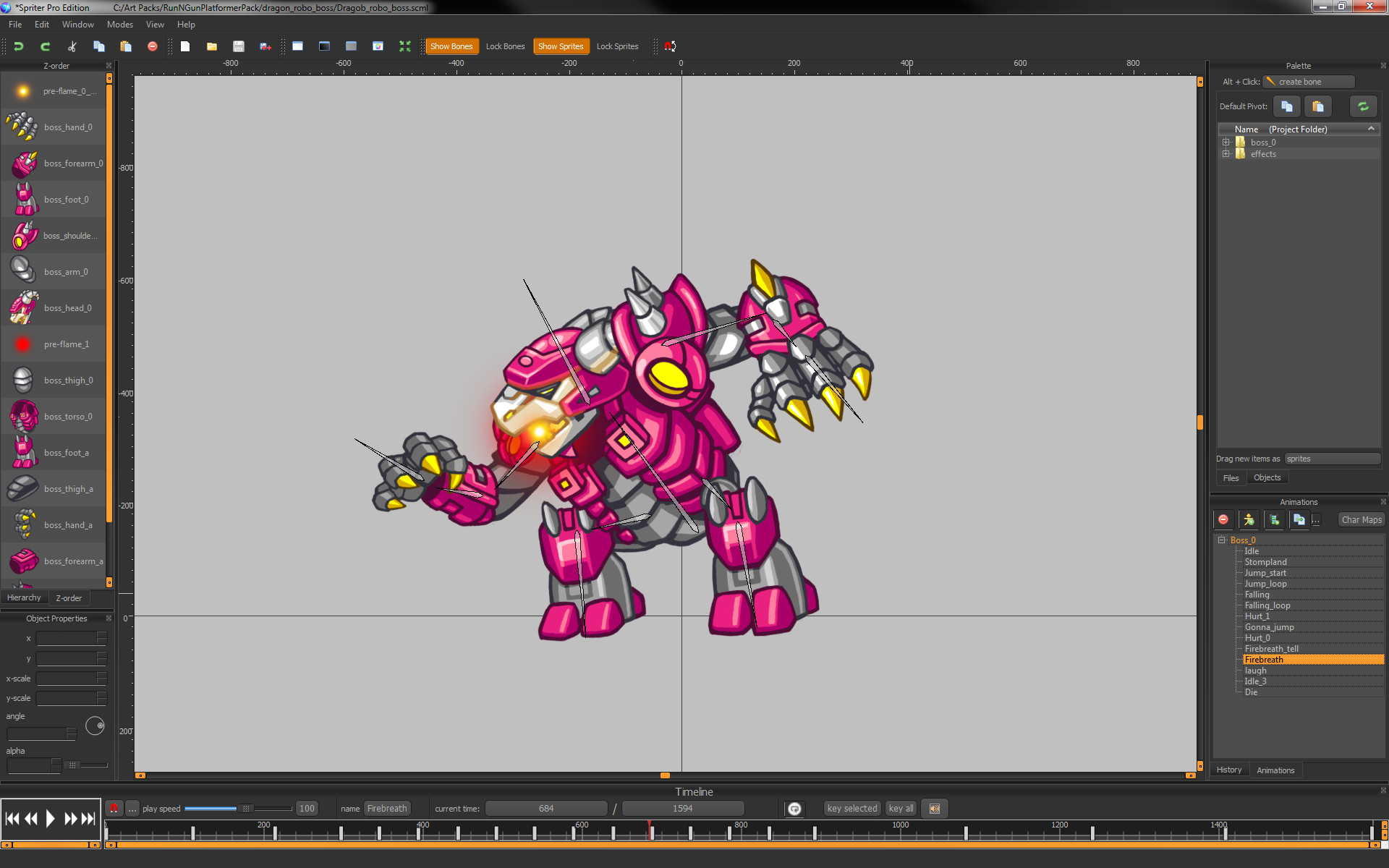The width and height of the screenshot is (1389, 868).
Task: Open the Modes menu
Action: 119,24
